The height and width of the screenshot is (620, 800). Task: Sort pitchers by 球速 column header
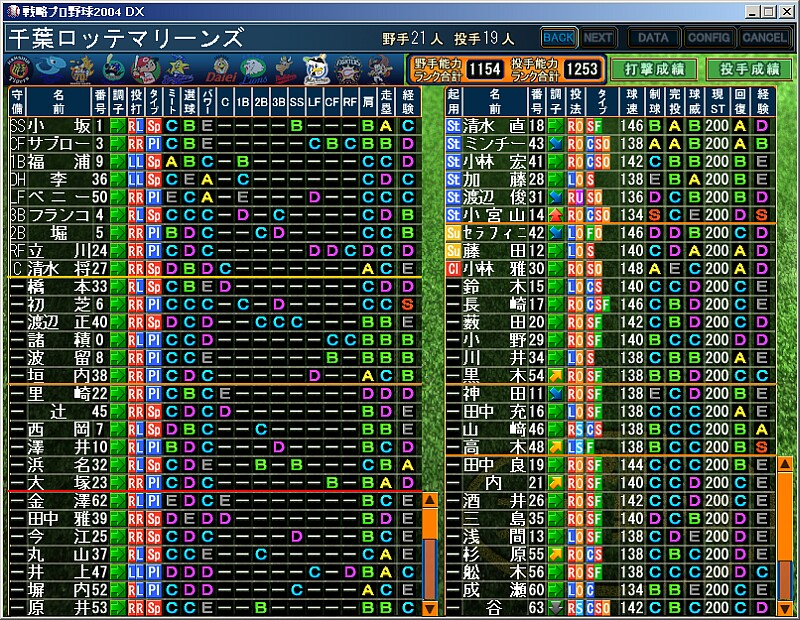(632, 102)
